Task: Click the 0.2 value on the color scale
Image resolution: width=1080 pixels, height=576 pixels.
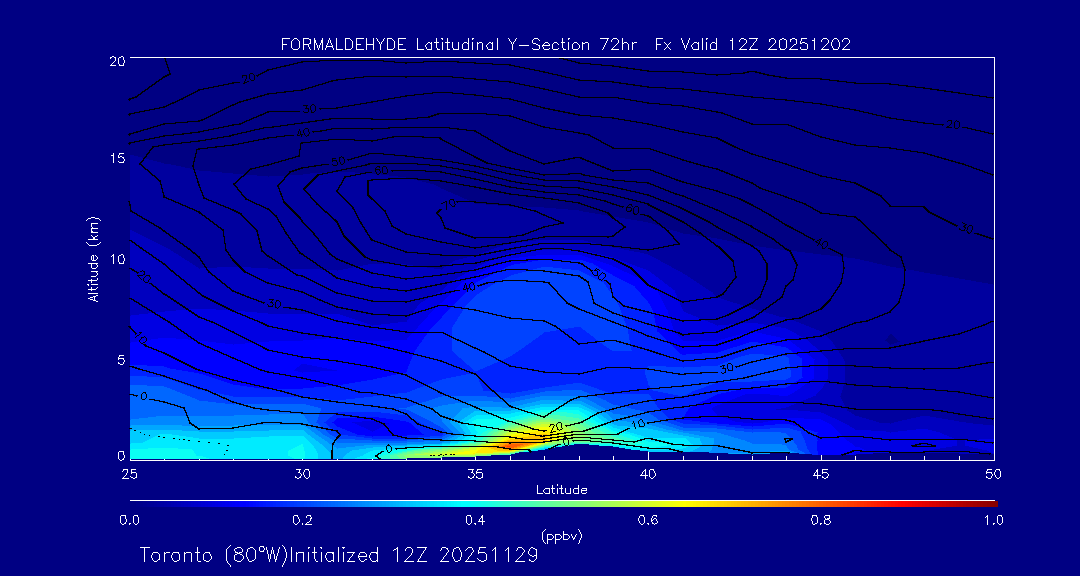Action: point(302,520)
